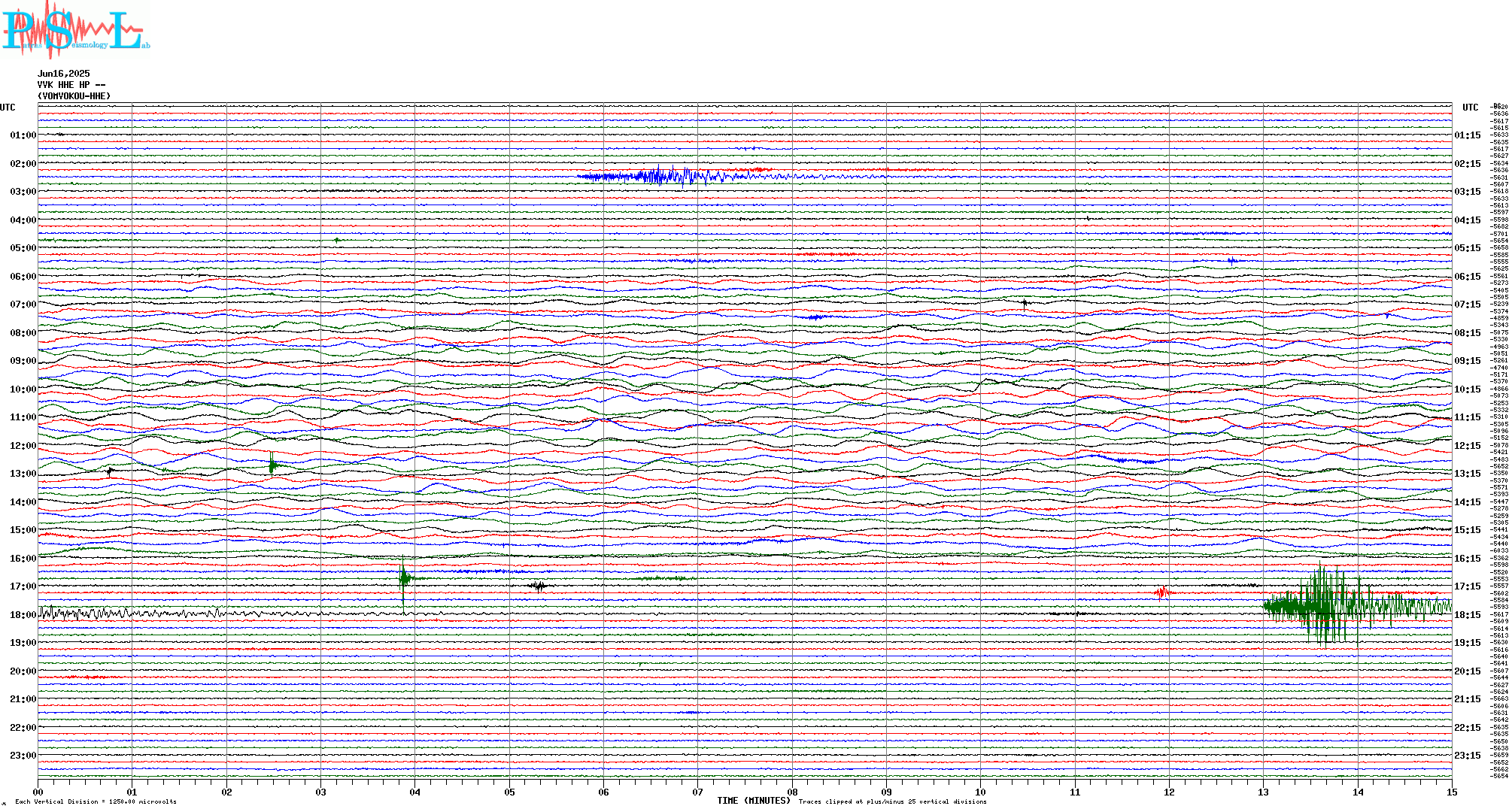Click minute tick 15 on bottom axis

click(1451, 792)
